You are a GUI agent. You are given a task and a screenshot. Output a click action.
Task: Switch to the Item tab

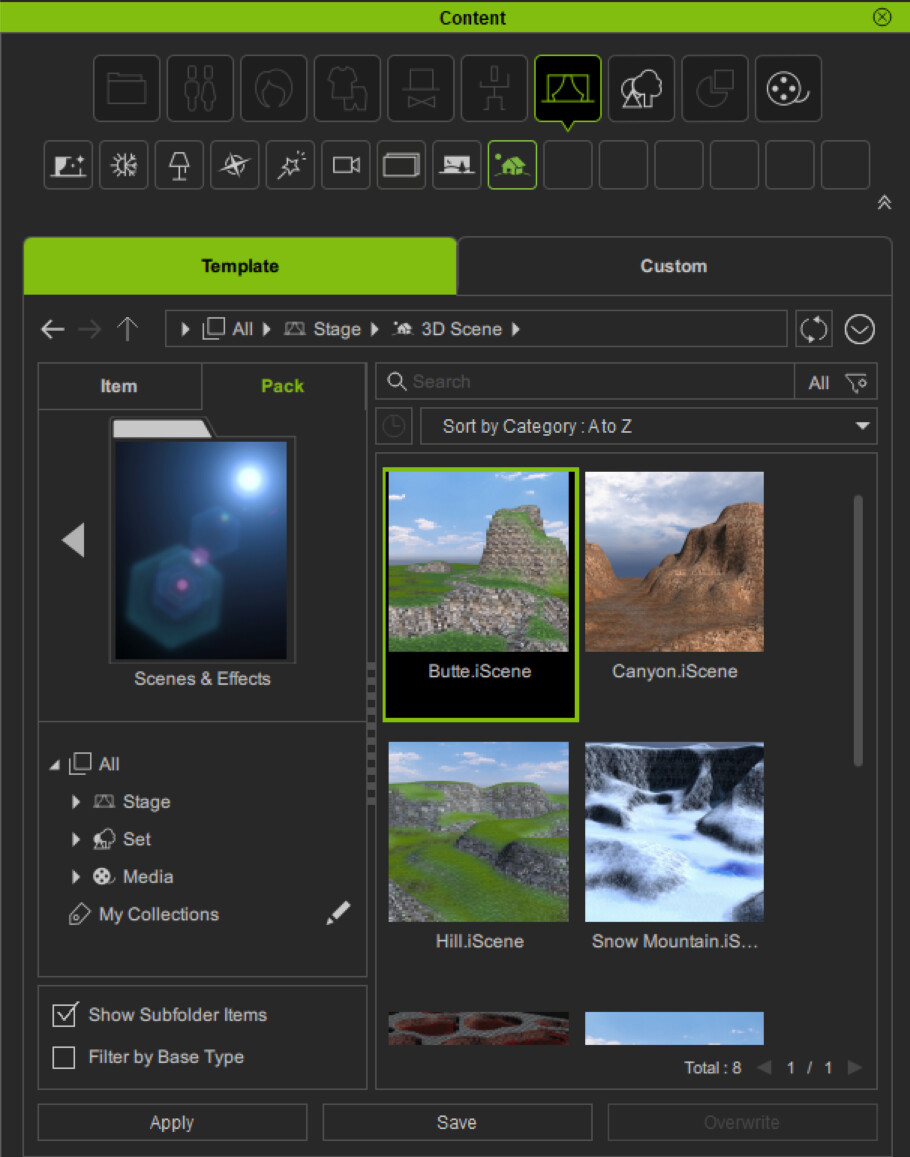(x=119, y=386)
